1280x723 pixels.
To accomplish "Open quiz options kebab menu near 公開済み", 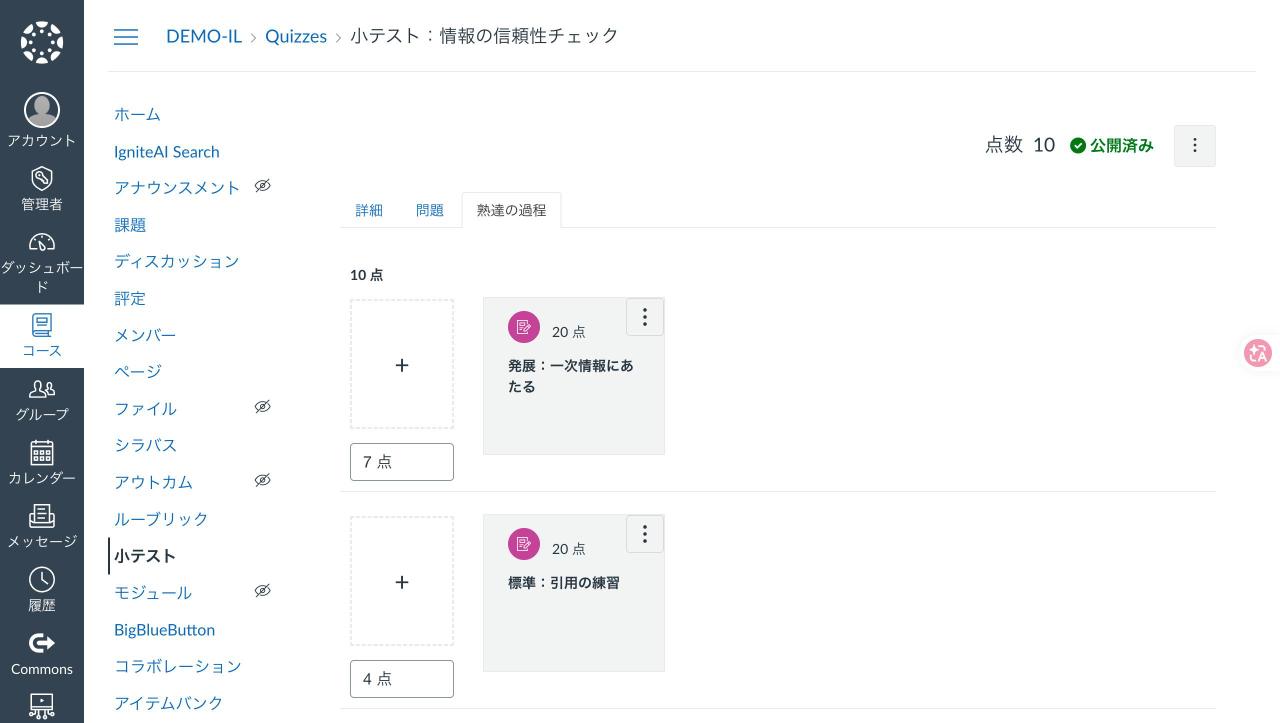I will (x=1194, y=146).
